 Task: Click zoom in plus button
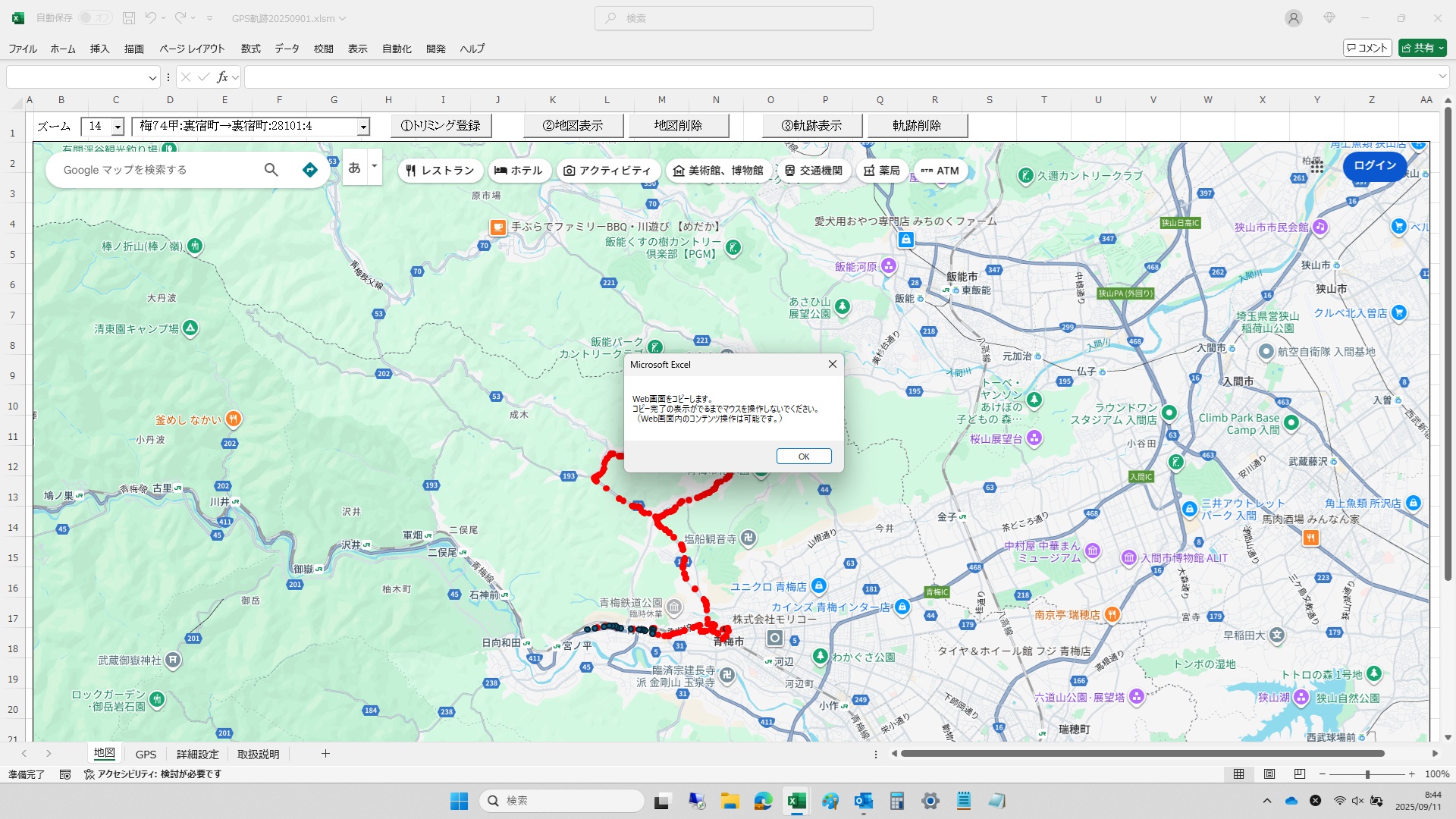click(x=1411, y=774)
